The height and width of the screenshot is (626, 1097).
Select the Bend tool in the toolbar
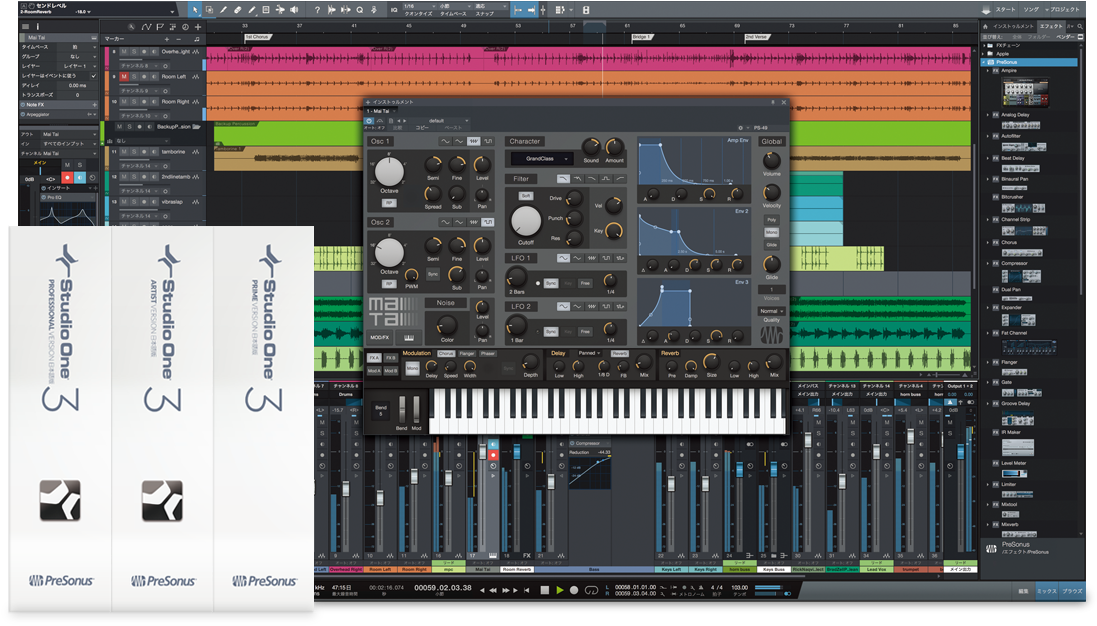click(x=280, y=10)
